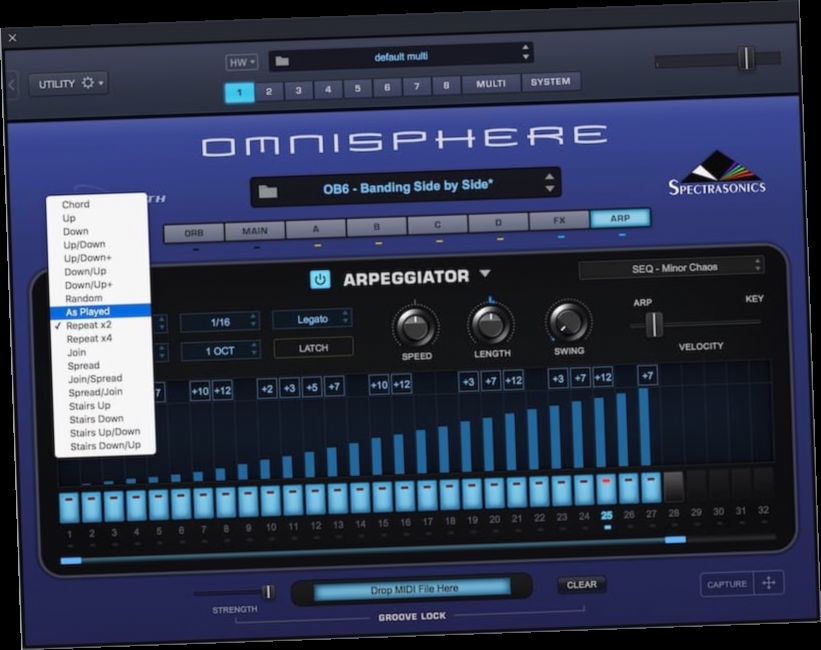Click the Drop MIDI File Here area
821x650 pixels.
tap(412, 589)
